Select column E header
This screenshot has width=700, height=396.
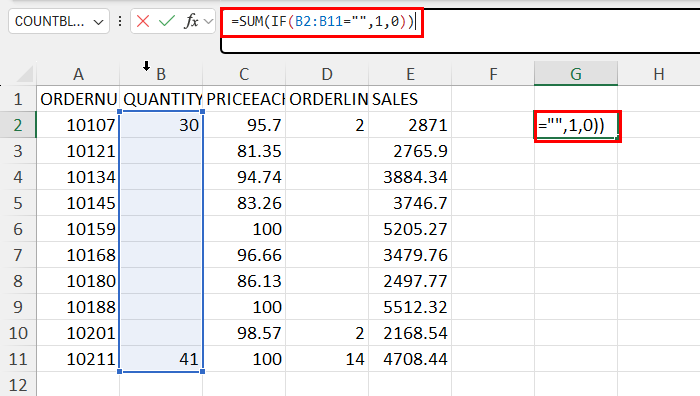point(410,74)
